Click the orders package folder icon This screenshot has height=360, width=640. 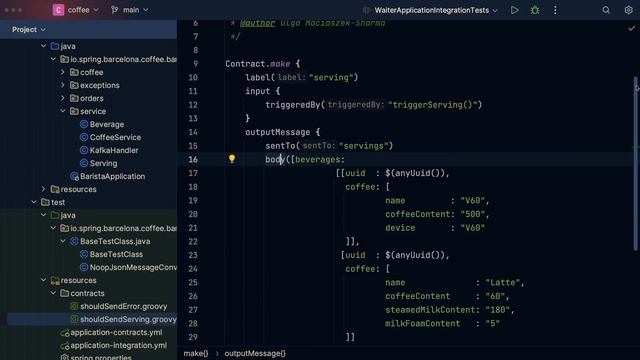click(x=74, y=98)
